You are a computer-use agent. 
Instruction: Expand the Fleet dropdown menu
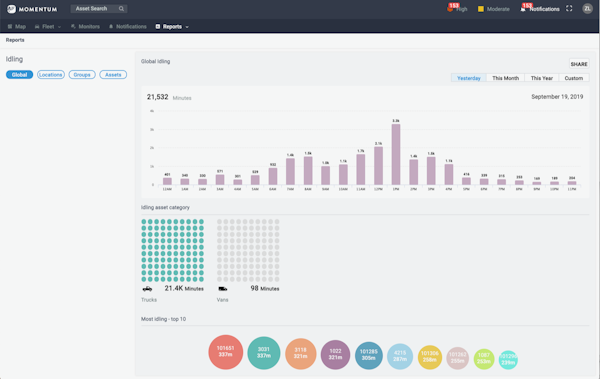(x=47, y=26)
